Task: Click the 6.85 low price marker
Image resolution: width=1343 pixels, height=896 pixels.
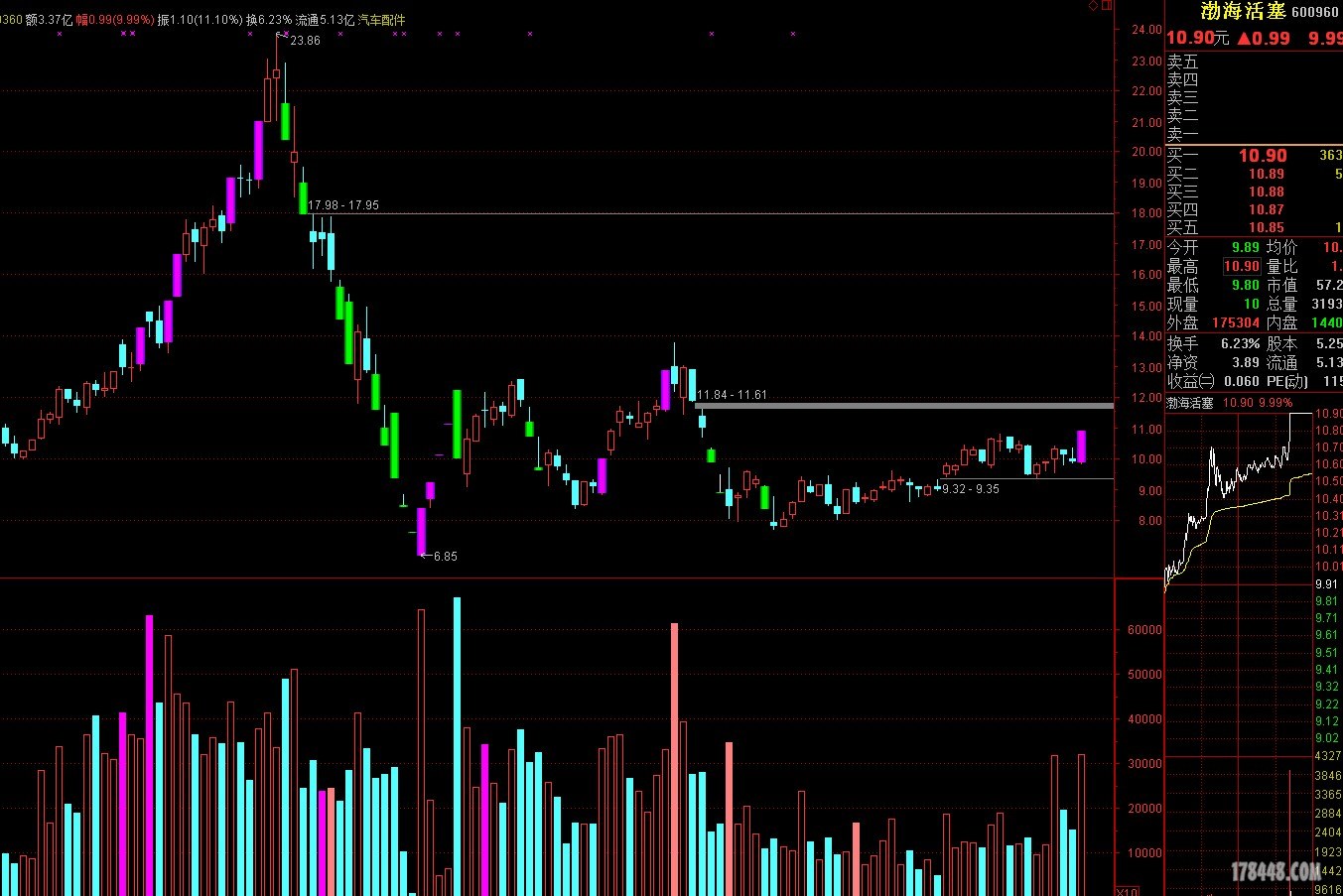Action: 445,557
